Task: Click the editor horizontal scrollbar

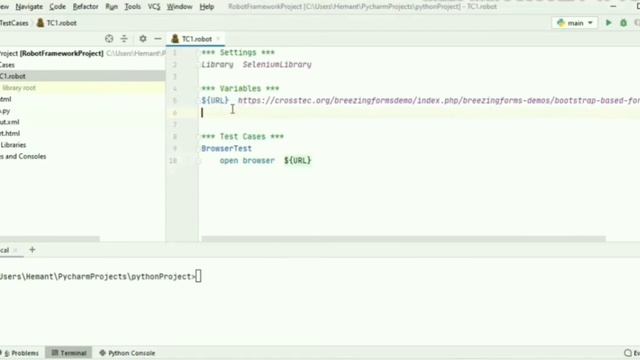Action: pyautogui.click(x=403, y=239)
